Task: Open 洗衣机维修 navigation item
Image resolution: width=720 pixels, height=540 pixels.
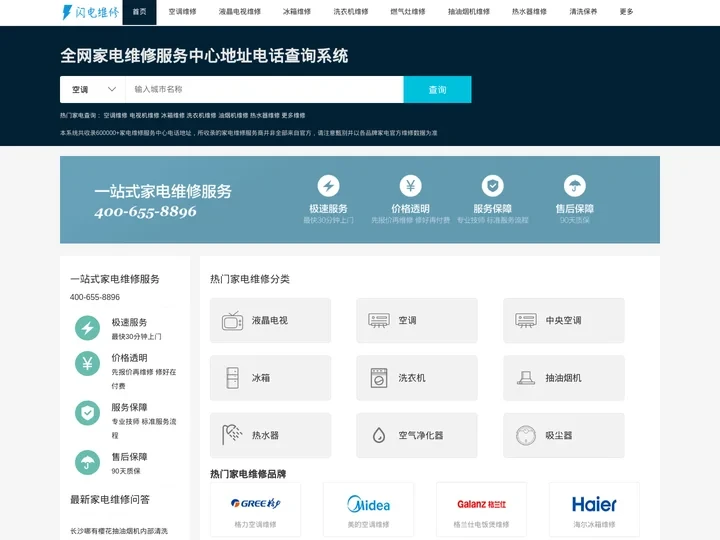Action: 351,12
